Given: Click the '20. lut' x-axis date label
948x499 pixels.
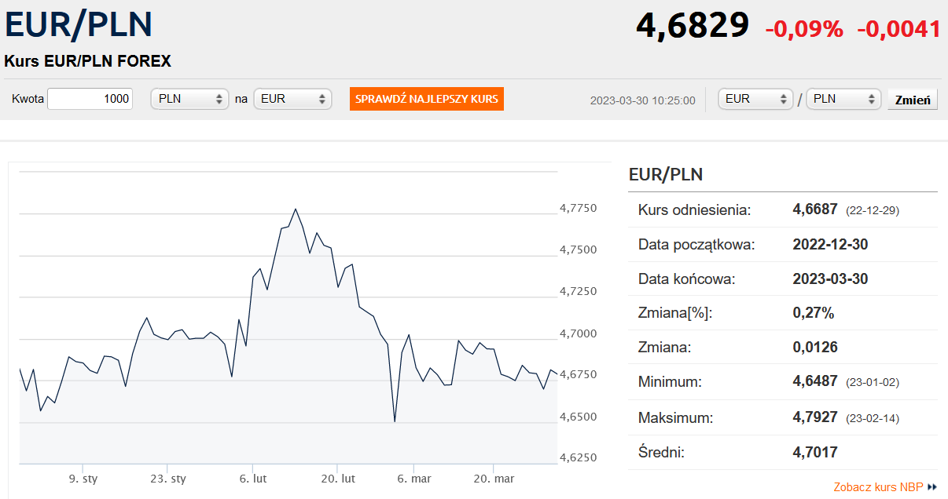Looking at the screenshot, I should (x=338, y=479).
